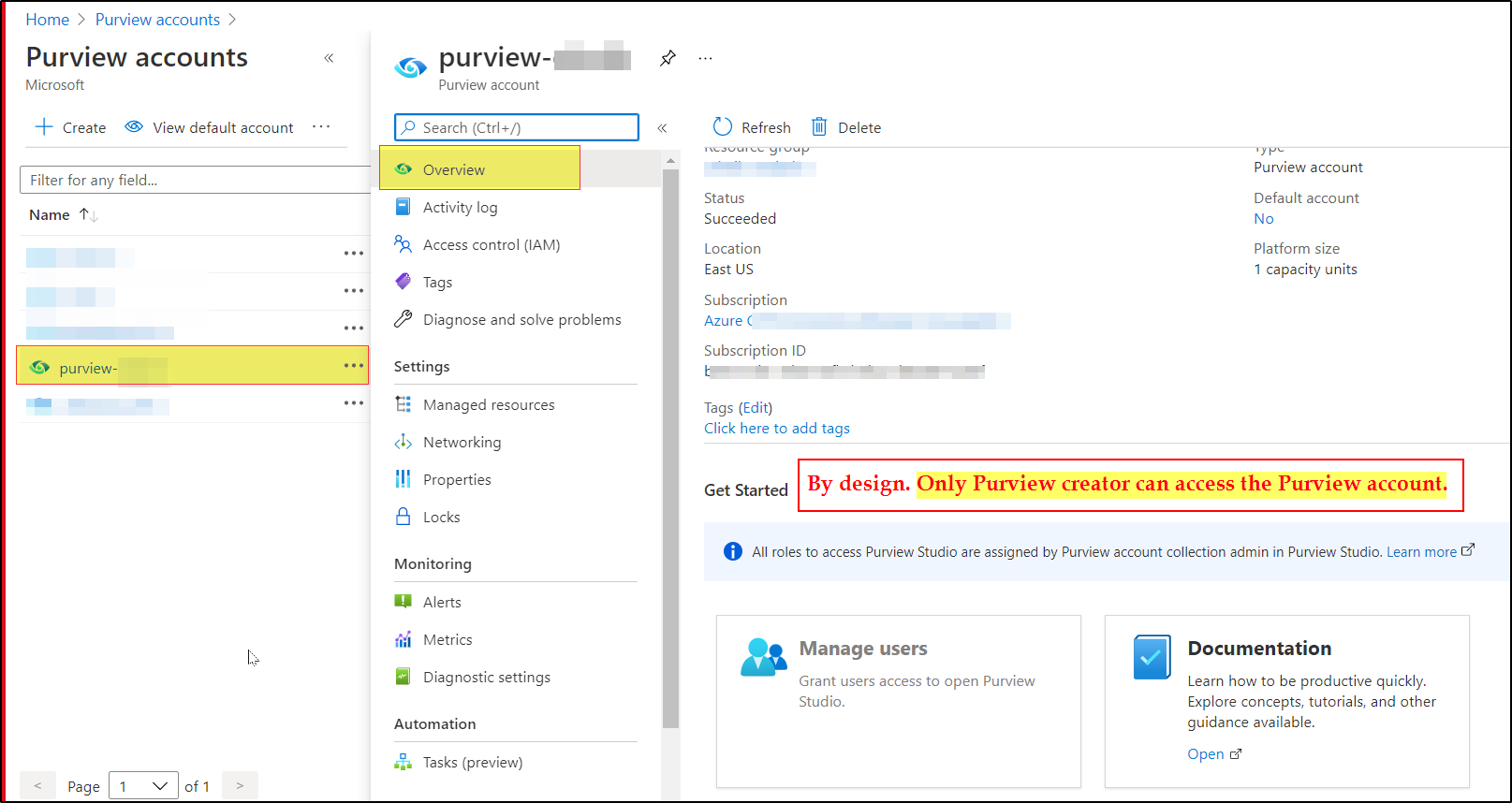Click the Activity log book icon
Screen dimensions: 1512x803
point(404,207)
